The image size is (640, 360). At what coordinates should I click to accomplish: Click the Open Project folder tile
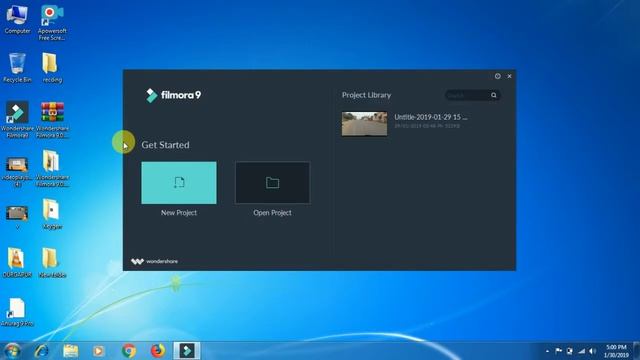[272, 183]
